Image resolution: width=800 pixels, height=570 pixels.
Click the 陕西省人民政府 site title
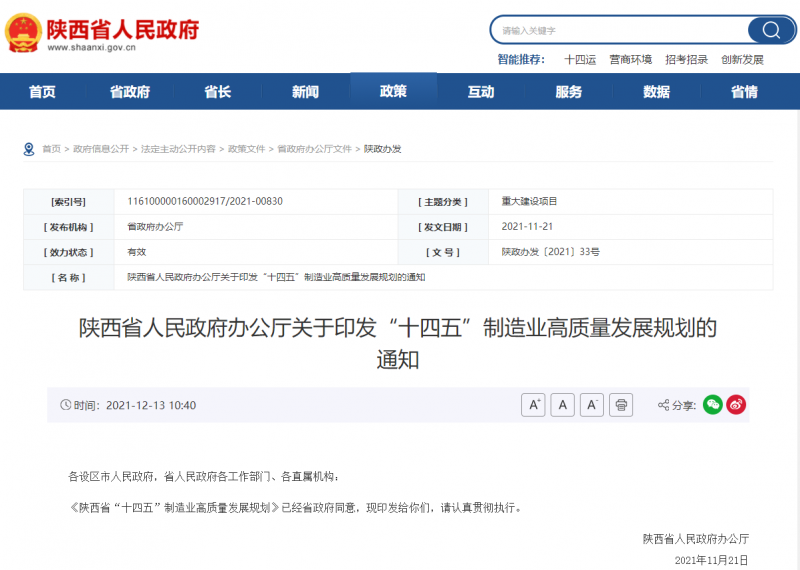pos(123,30)
